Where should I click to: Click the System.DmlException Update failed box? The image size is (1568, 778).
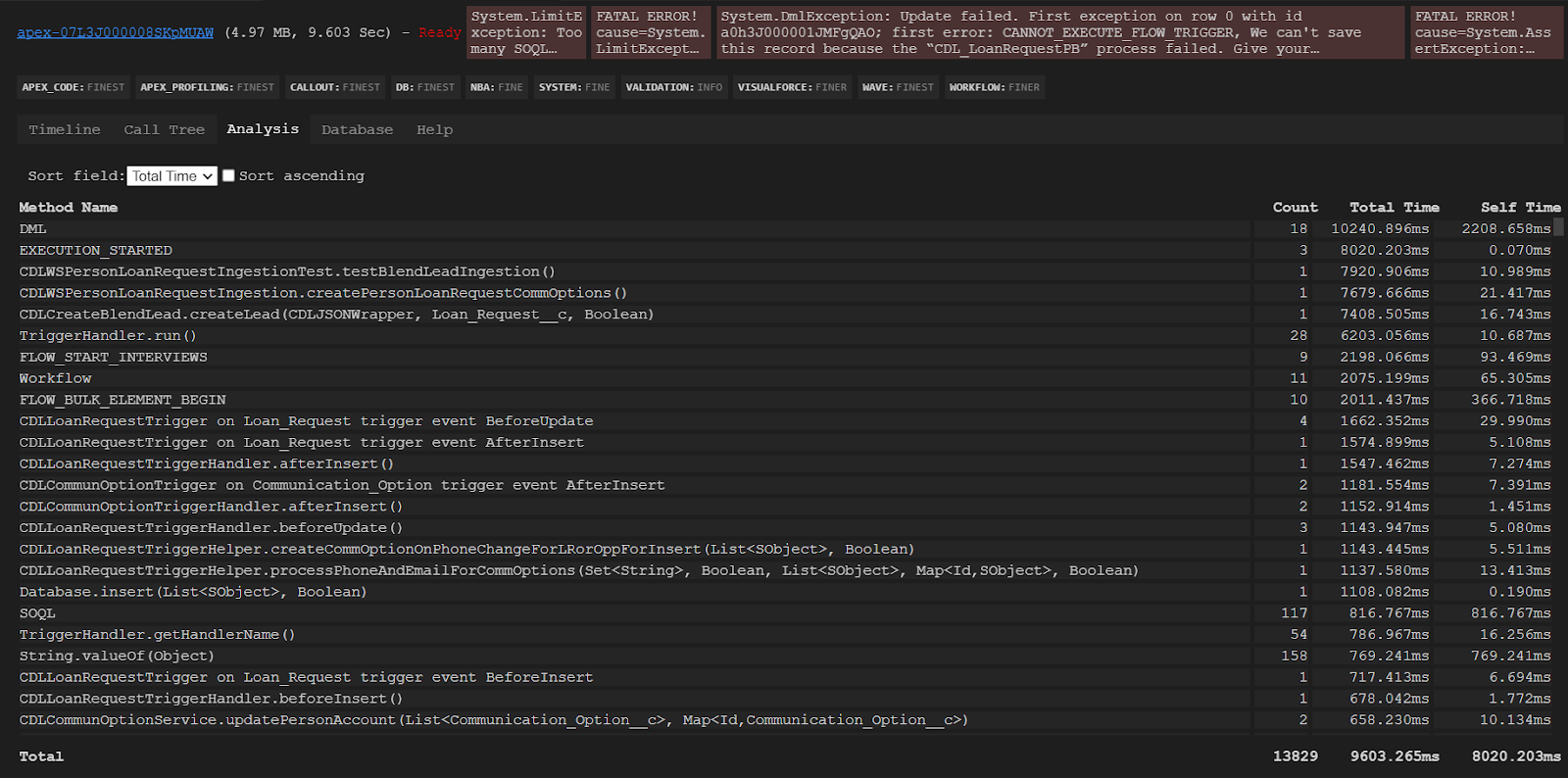coord(1060,32)
